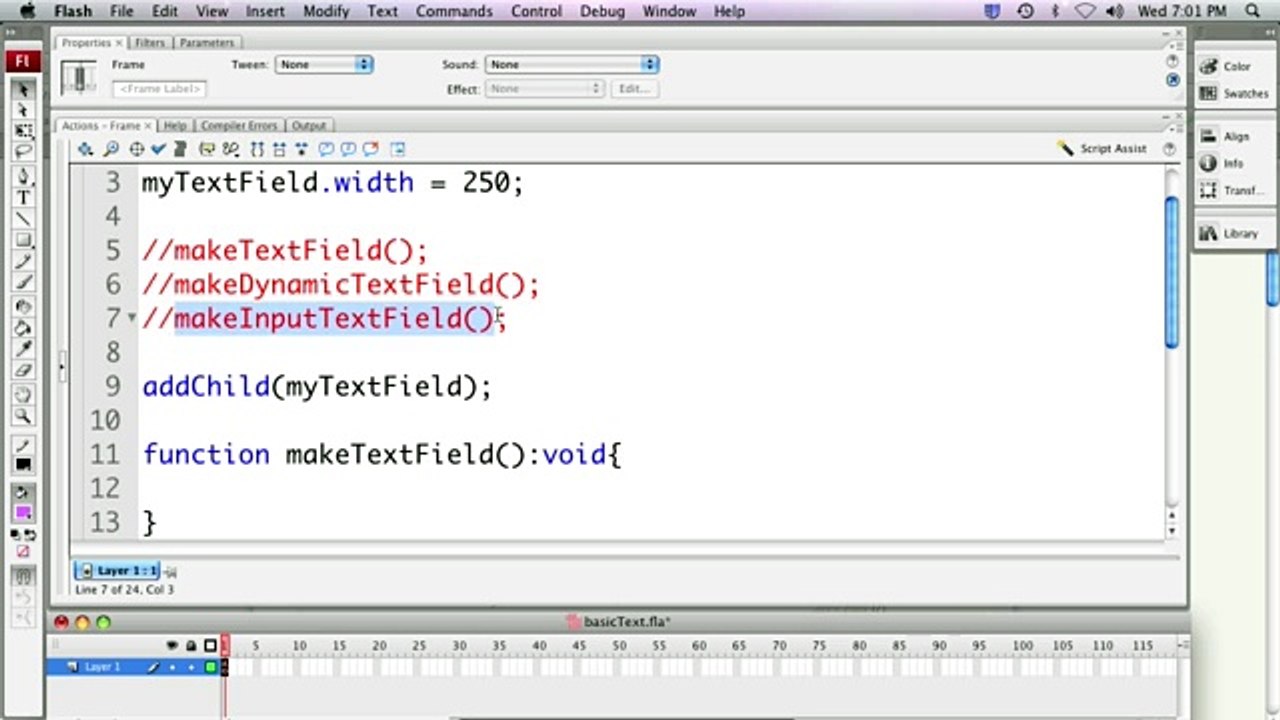1280x720 pixels.
Task: Click the stroke color swatch
Action: 23,465
